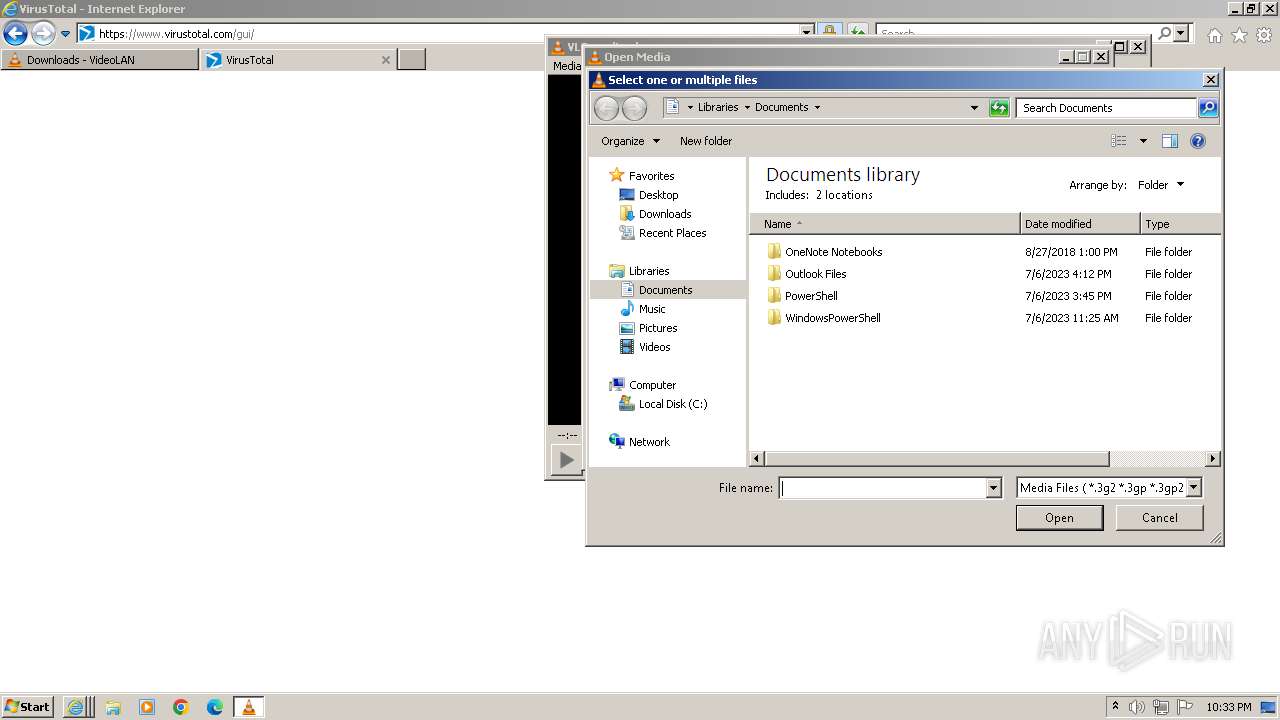This screenshot has width=1280, height=720.
Task: Close the VirusTotal tab
Action: (386, 60)
